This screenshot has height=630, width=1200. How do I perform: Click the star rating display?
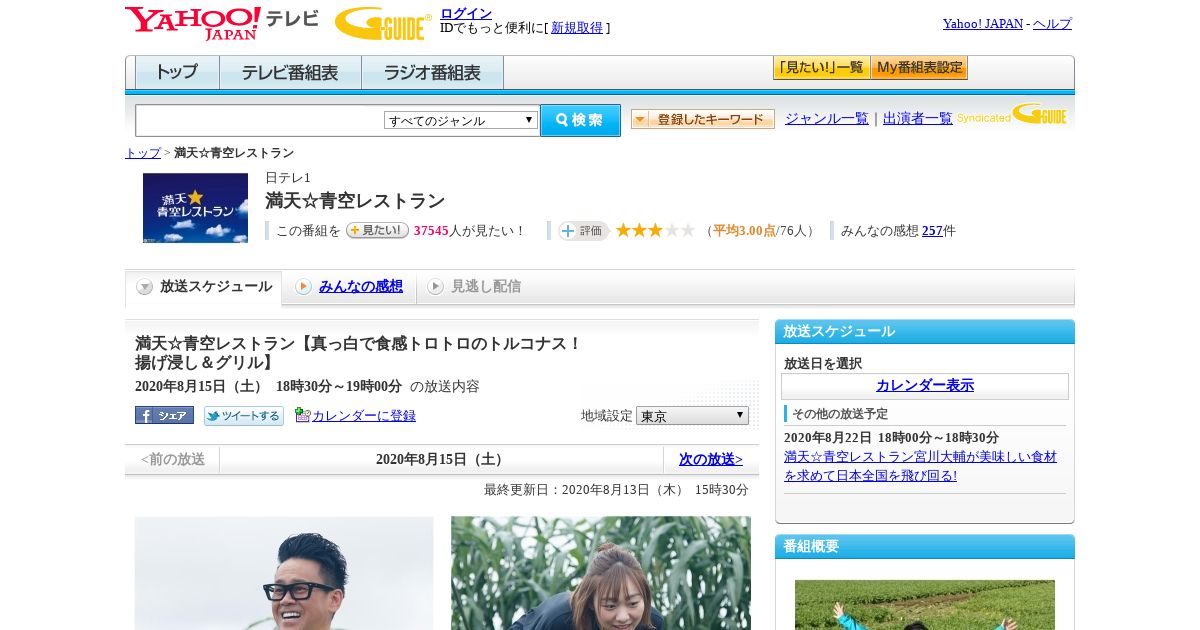pyautogui.click(x=655, y=230)
